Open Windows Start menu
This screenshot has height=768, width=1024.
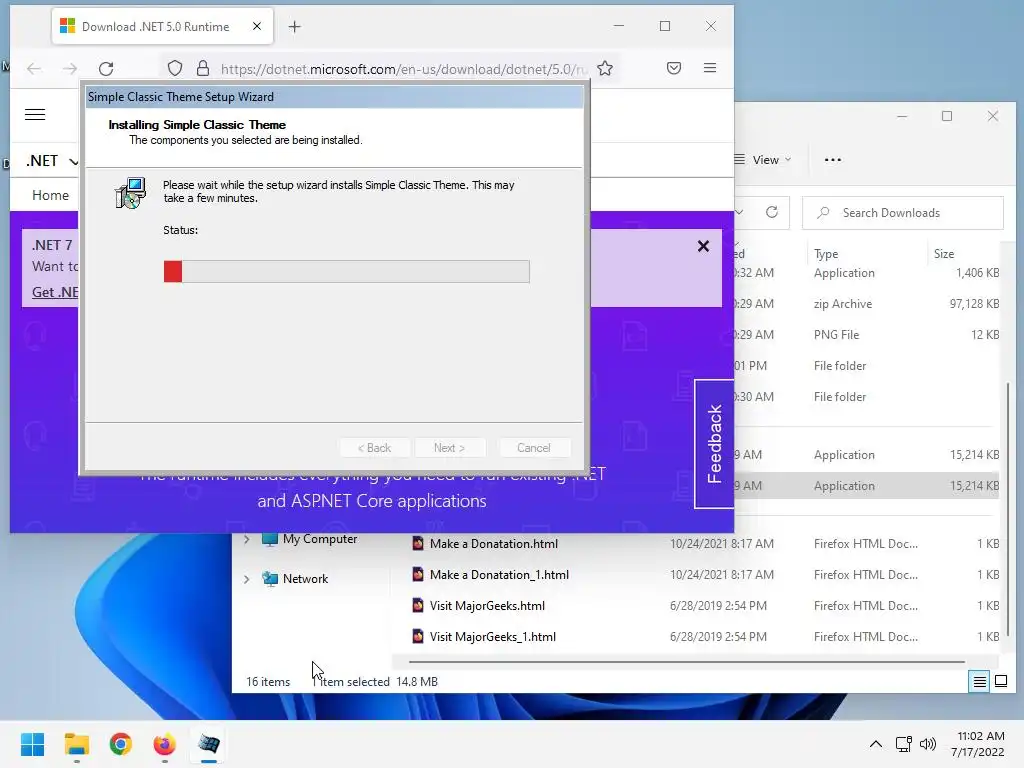(x=32, y=744)
